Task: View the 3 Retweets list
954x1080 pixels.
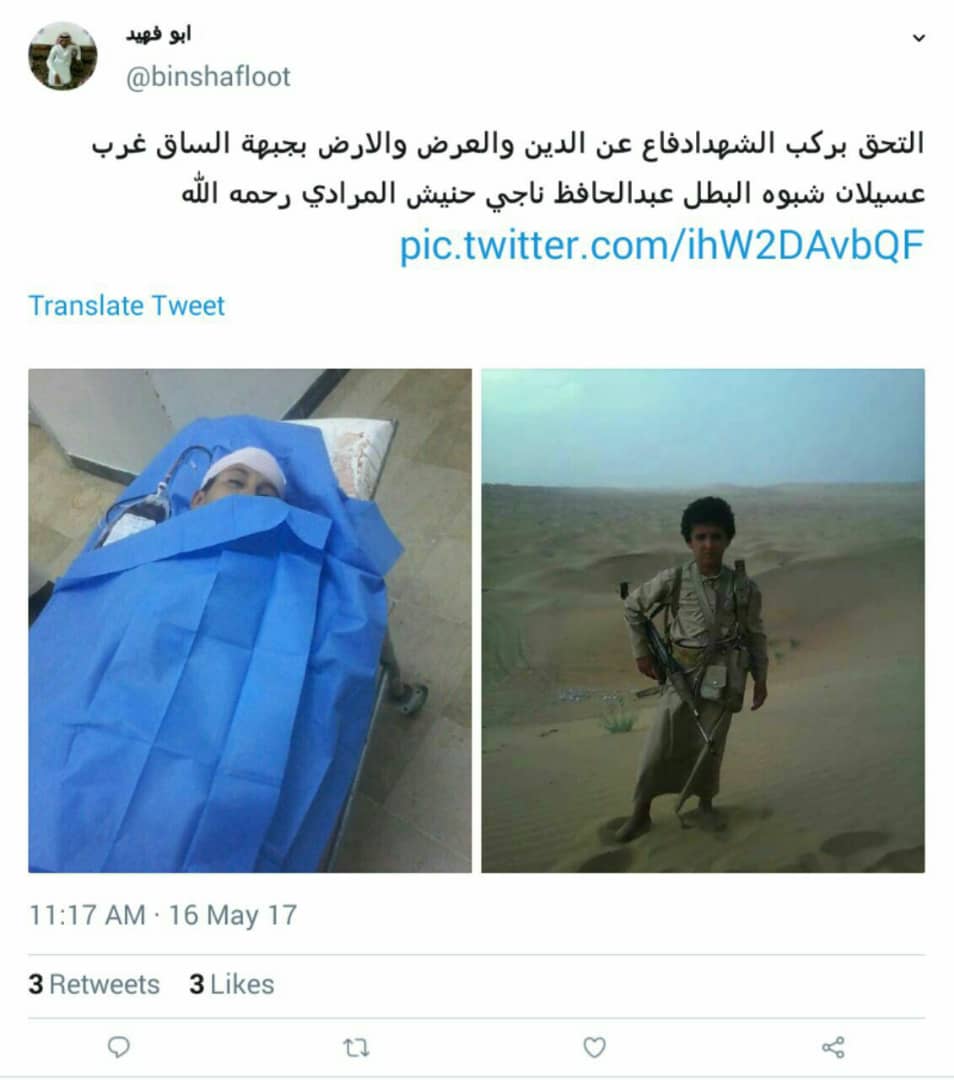Action: (94, 984)
